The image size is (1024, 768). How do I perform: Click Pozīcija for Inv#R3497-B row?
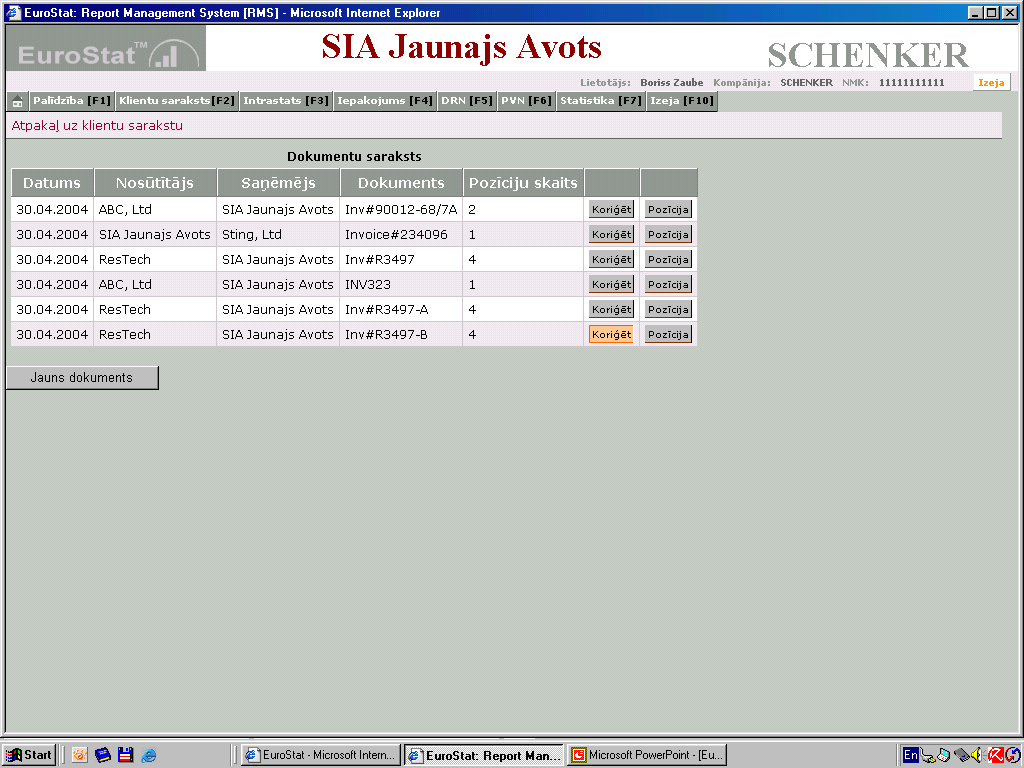668,334
